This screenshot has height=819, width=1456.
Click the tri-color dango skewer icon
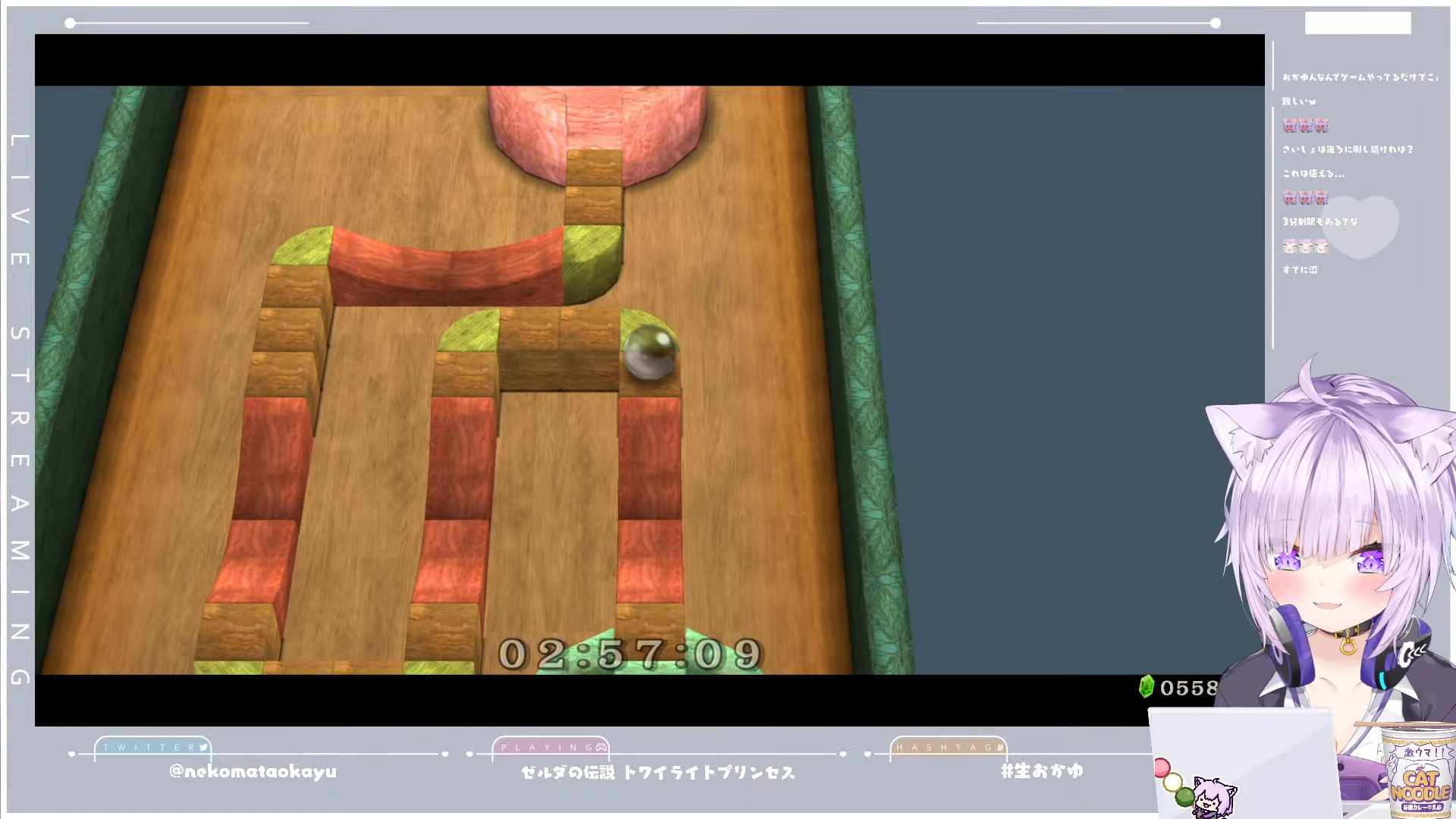[1173, 782]
